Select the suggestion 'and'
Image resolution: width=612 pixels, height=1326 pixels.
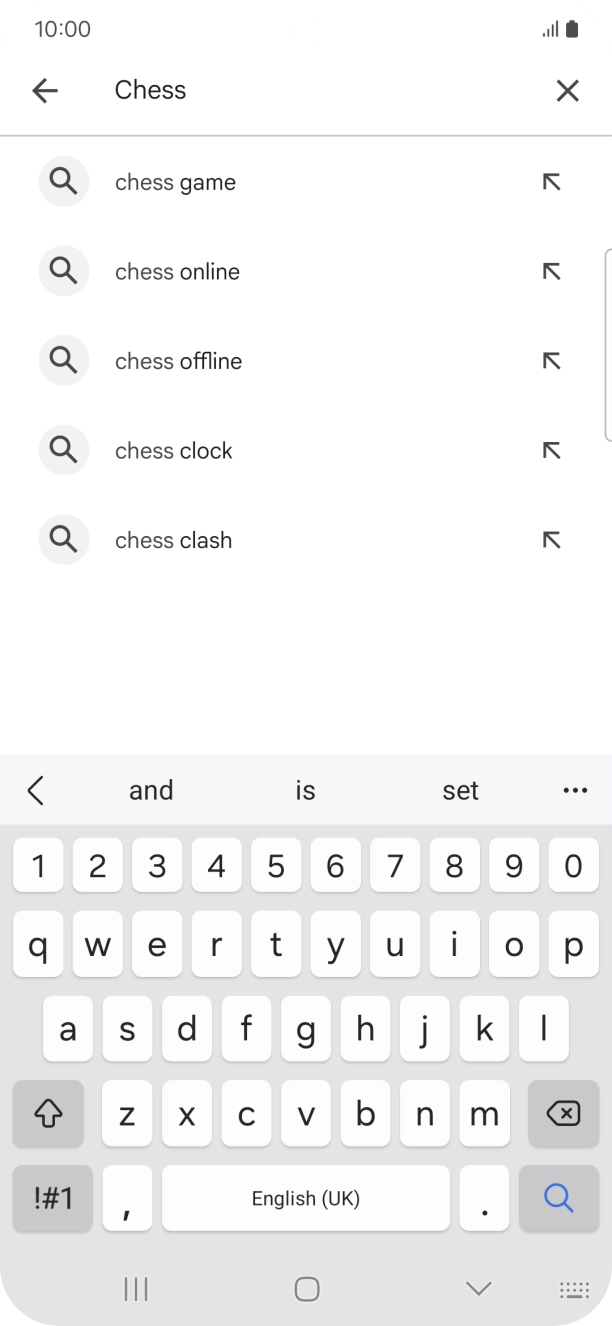[151, 790]
